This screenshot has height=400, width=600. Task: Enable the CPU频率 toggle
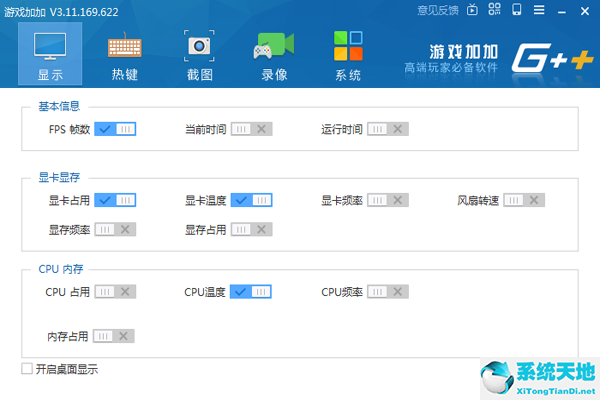388,292
